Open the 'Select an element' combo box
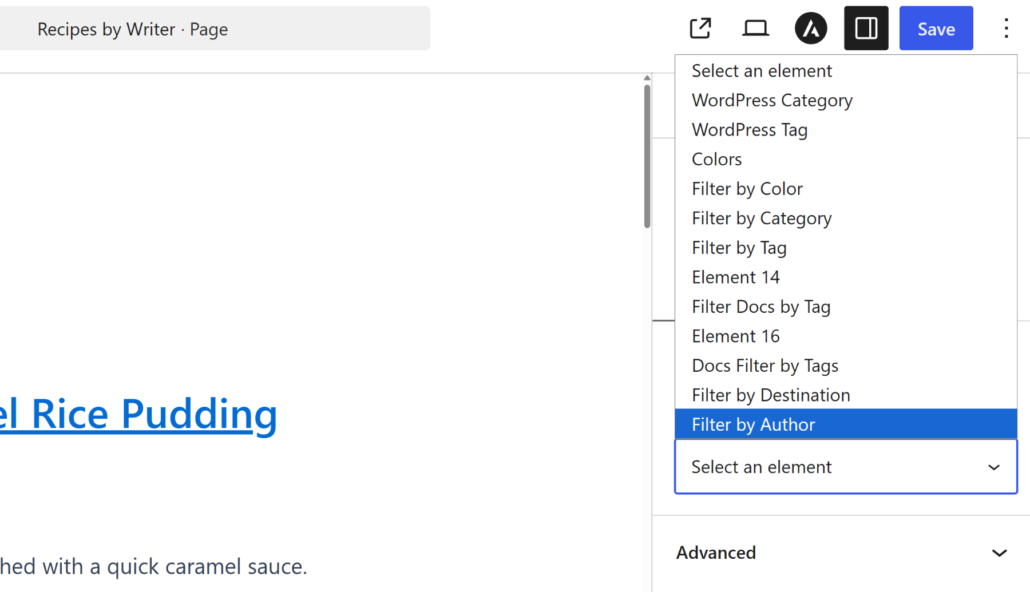This screenshot has width=1030, height=592. click(845, 467)
